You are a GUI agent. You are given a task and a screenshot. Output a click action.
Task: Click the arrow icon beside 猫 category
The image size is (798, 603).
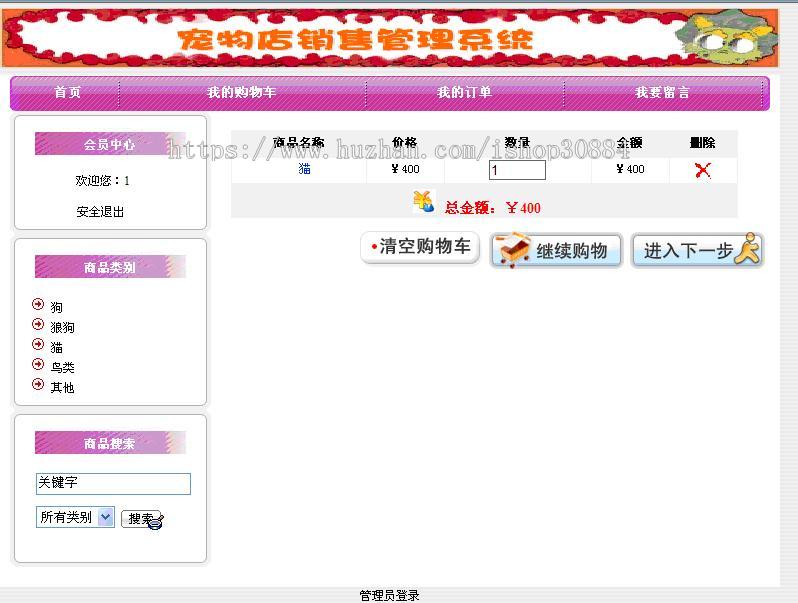(x=38, y=344)
